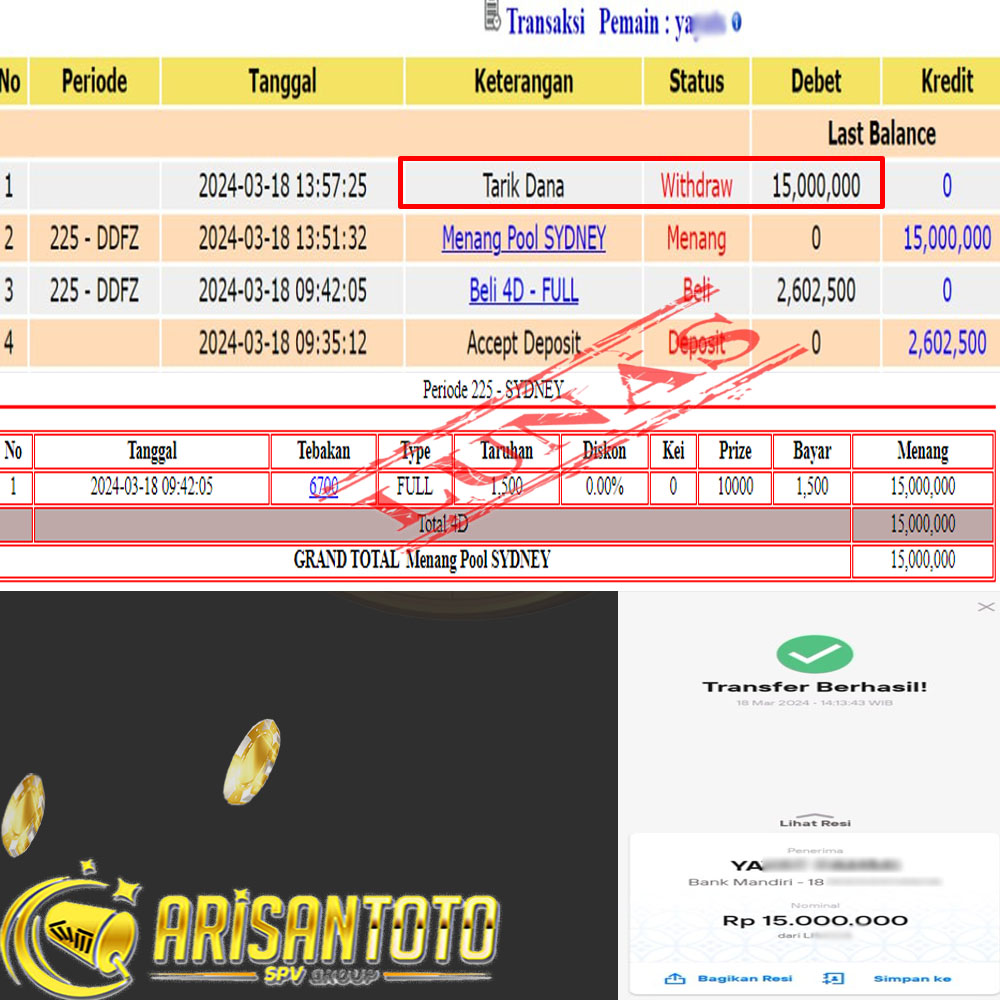1000x1000 pixels.
Task: Open the 'Beli 4D - FULL' link
Action: pyautogui.click(x=524, y=291)
